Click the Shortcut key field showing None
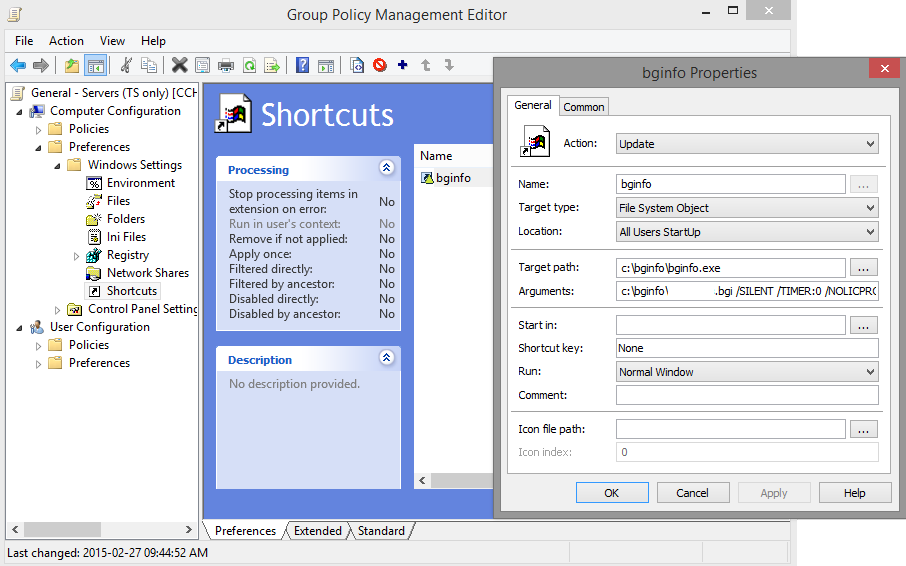The image size is (906, 566). (x=747, y=348)
